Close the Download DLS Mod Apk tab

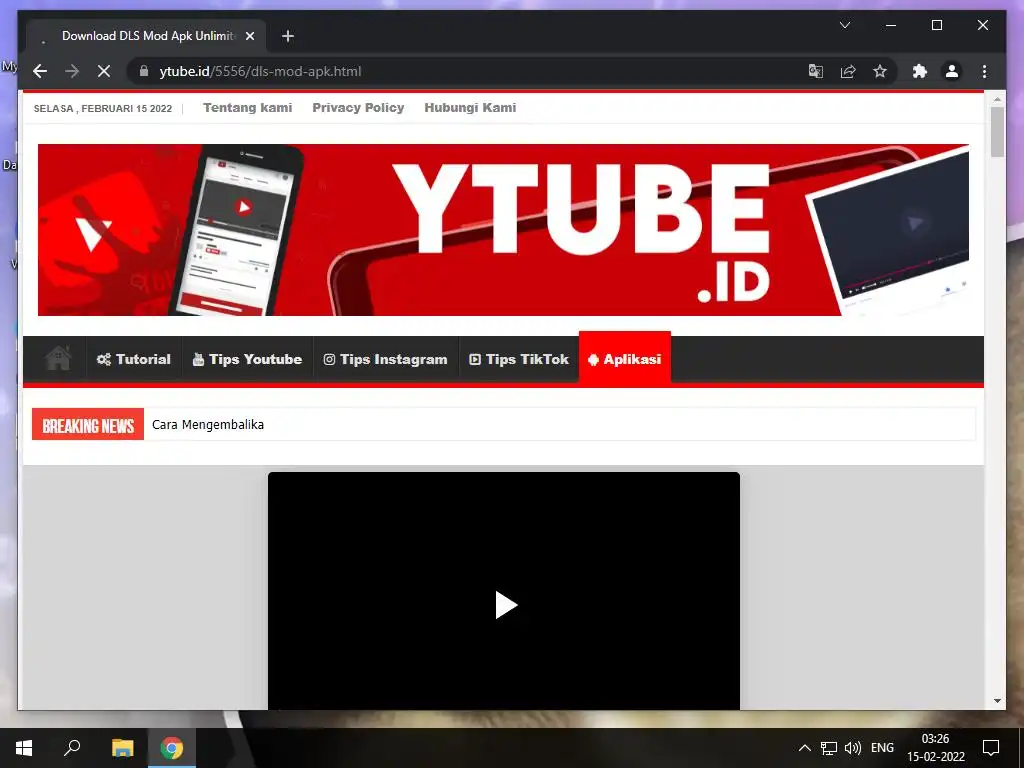pyautogui.click(x=249, y=36)
